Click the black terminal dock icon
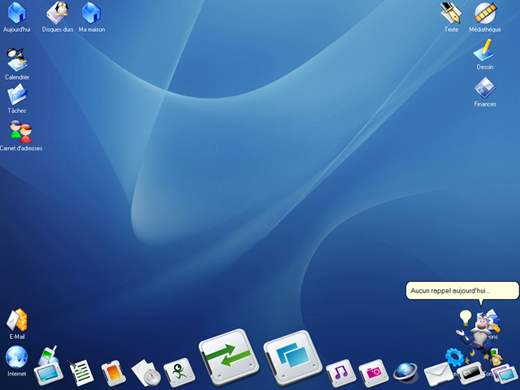 [471, 373]
